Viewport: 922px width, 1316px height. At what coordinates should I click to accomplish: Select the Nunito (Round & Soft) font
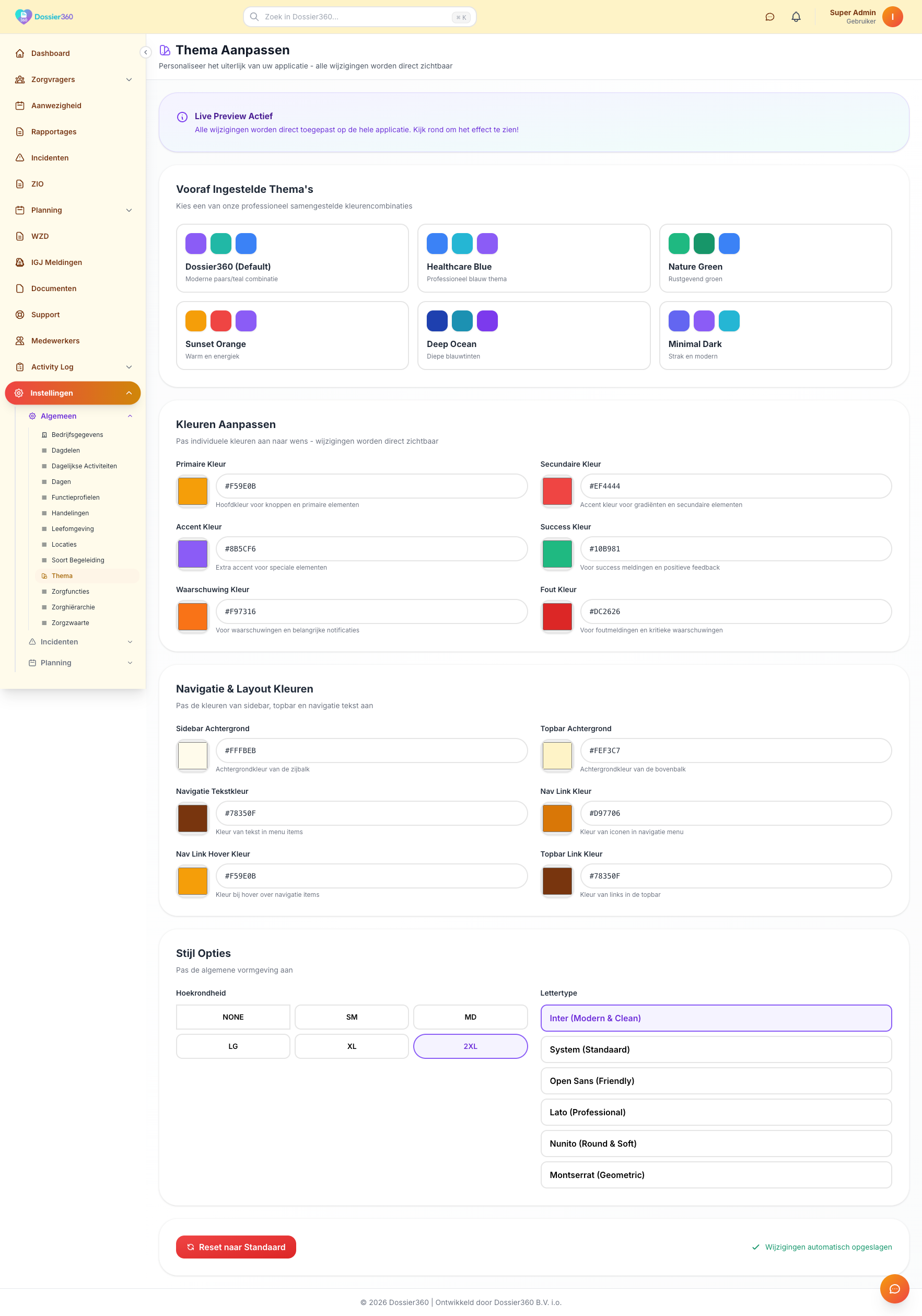click(x=715, y=1144)
